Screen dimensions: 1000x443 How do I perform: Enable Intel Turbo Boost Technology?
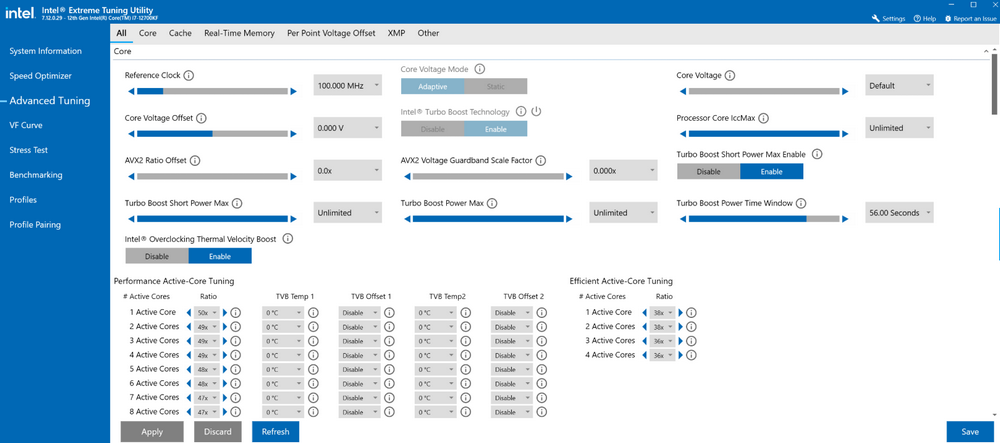(496, 129)
